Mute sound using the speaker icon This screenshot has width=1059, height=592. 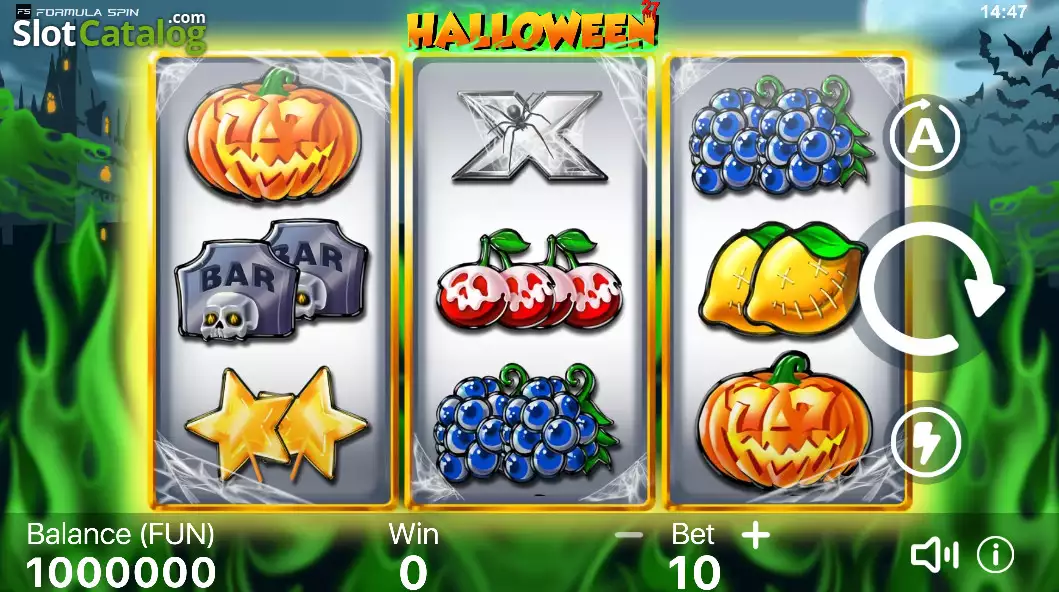click(x=935, y=555)
